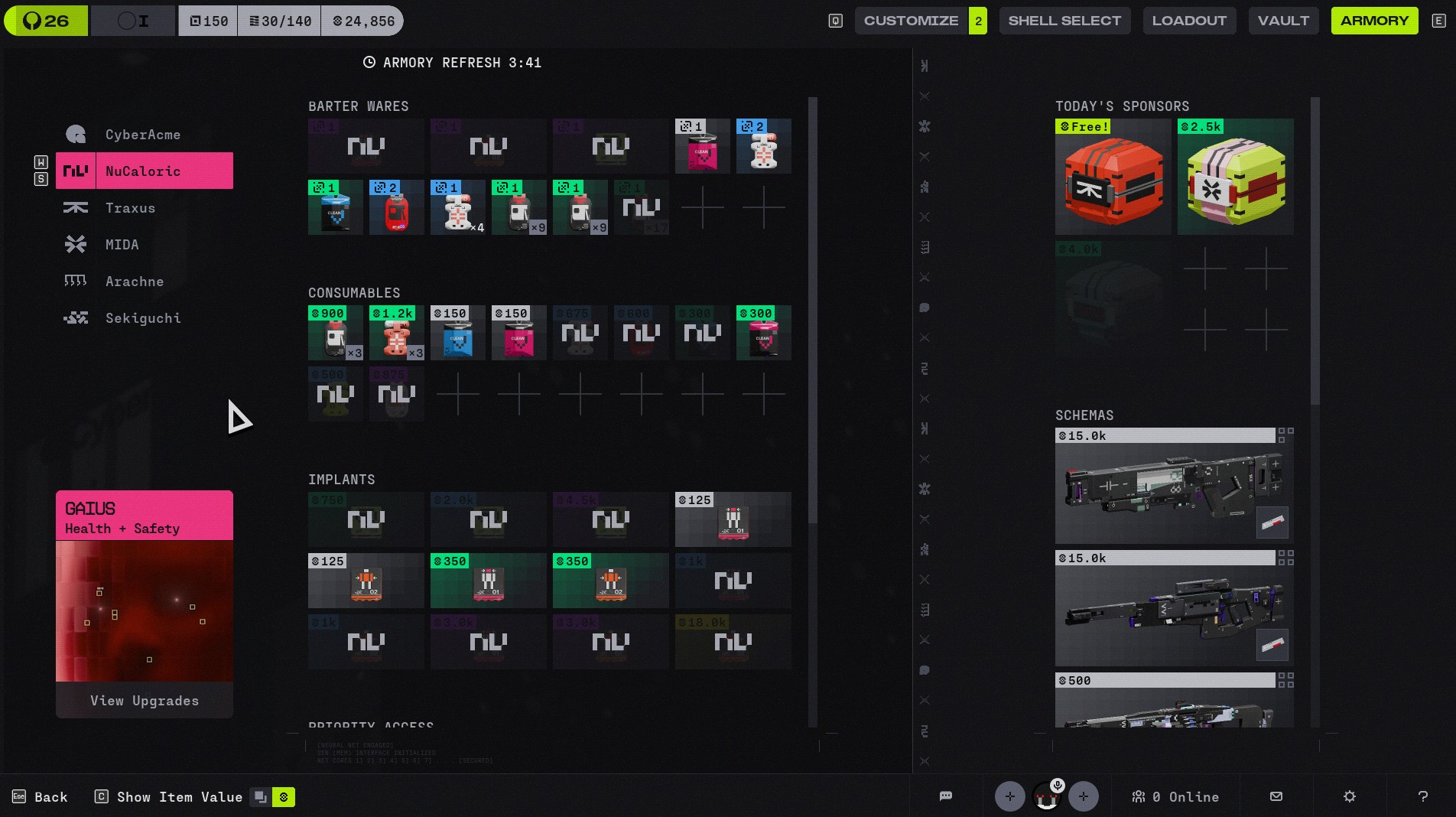Image resolution: width=1456 pixels, height=817 pixels.
Task: Open settings via the gear icon
Action: 1350,796
